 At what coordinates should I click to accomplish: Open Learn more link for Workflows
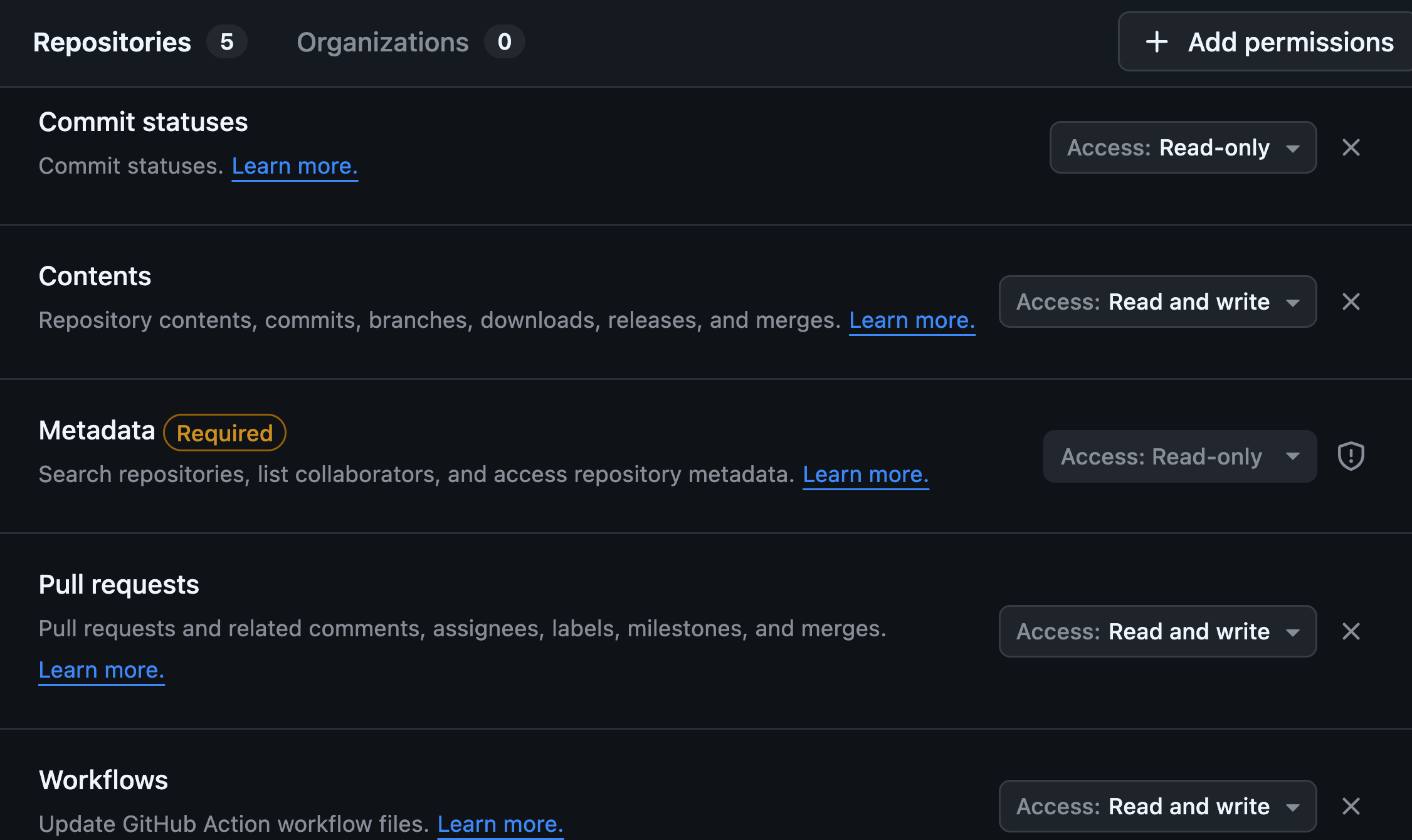[x=500, y=824]
